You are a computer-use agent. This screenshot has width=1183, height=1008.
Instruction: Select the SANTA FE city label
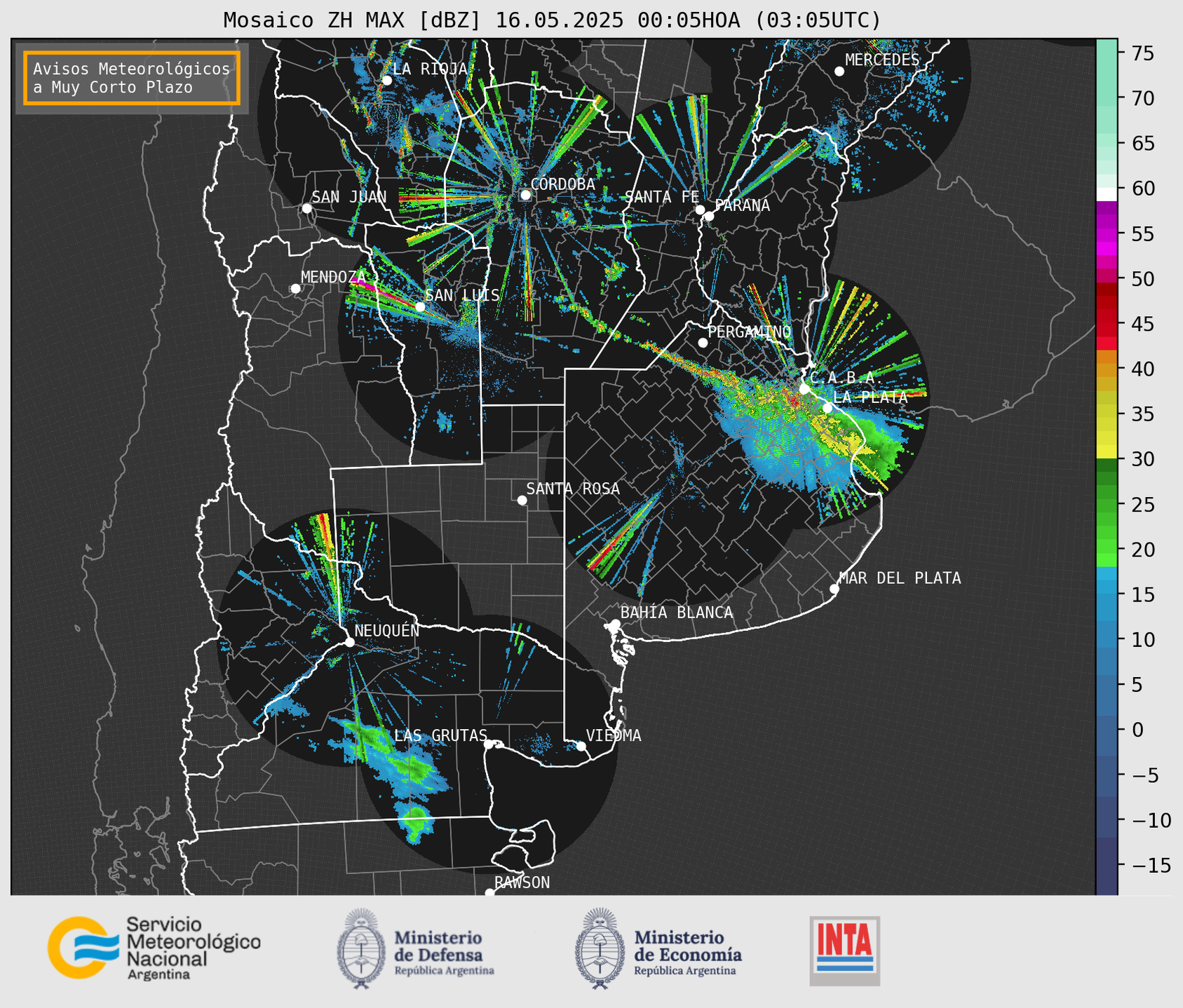[662, 197]
